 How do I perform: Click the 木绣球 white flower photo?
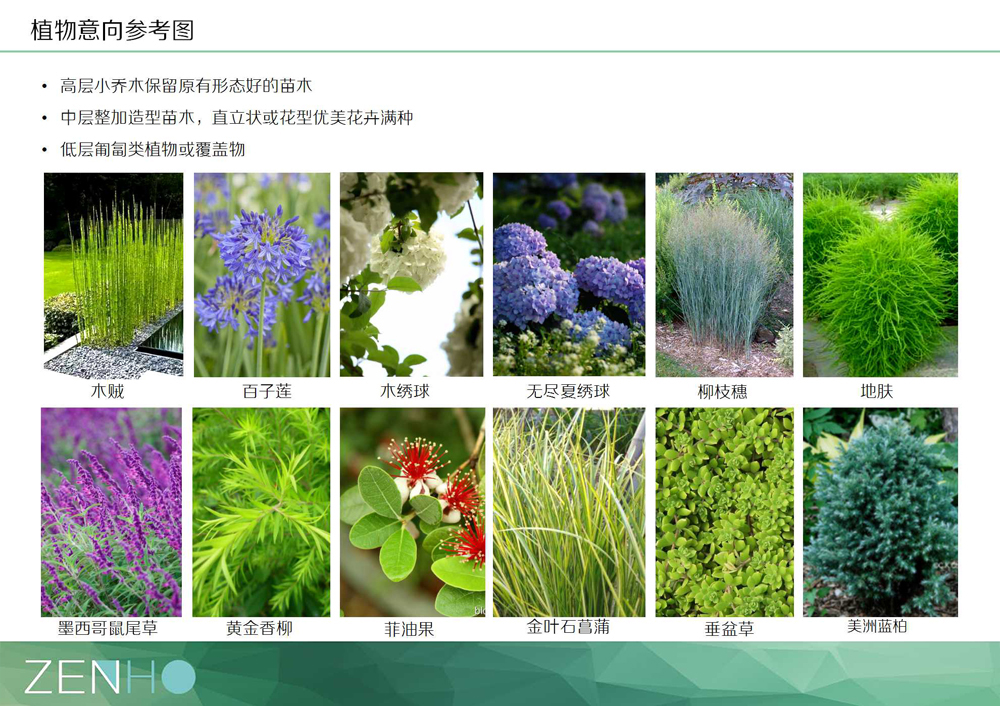pos(411,275)
